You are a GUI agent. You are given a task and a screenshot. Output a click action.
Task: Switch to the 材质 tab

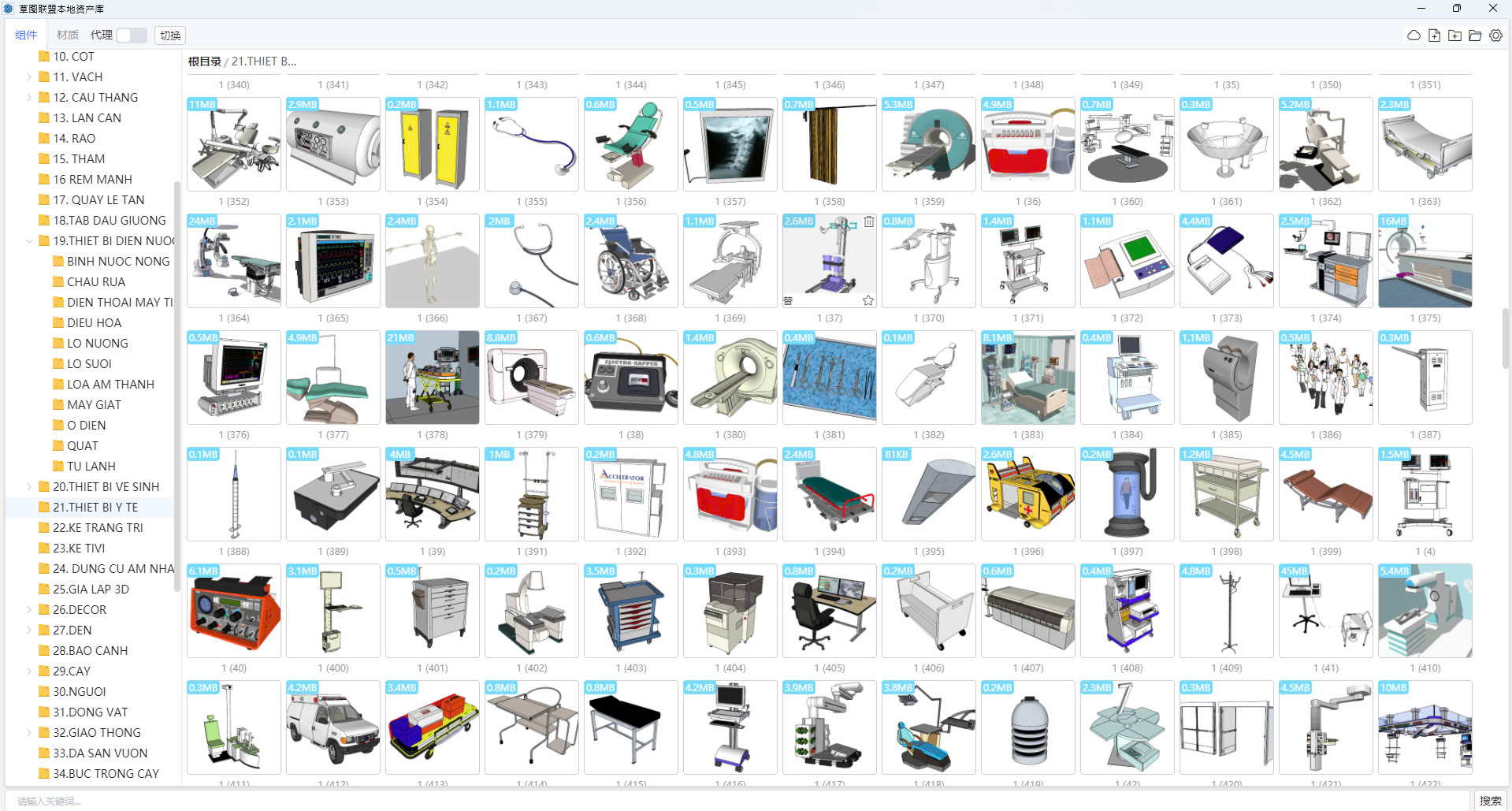click(x=68, y=35)
